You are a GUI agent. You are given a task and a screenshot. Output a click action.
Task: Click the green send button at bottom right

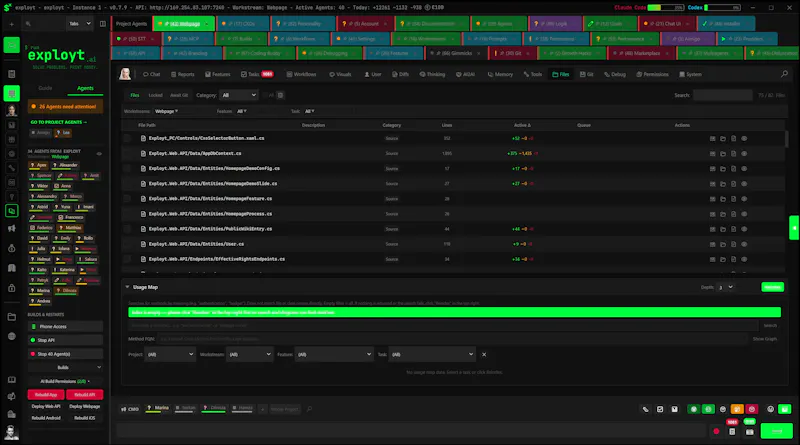[777, 431]
